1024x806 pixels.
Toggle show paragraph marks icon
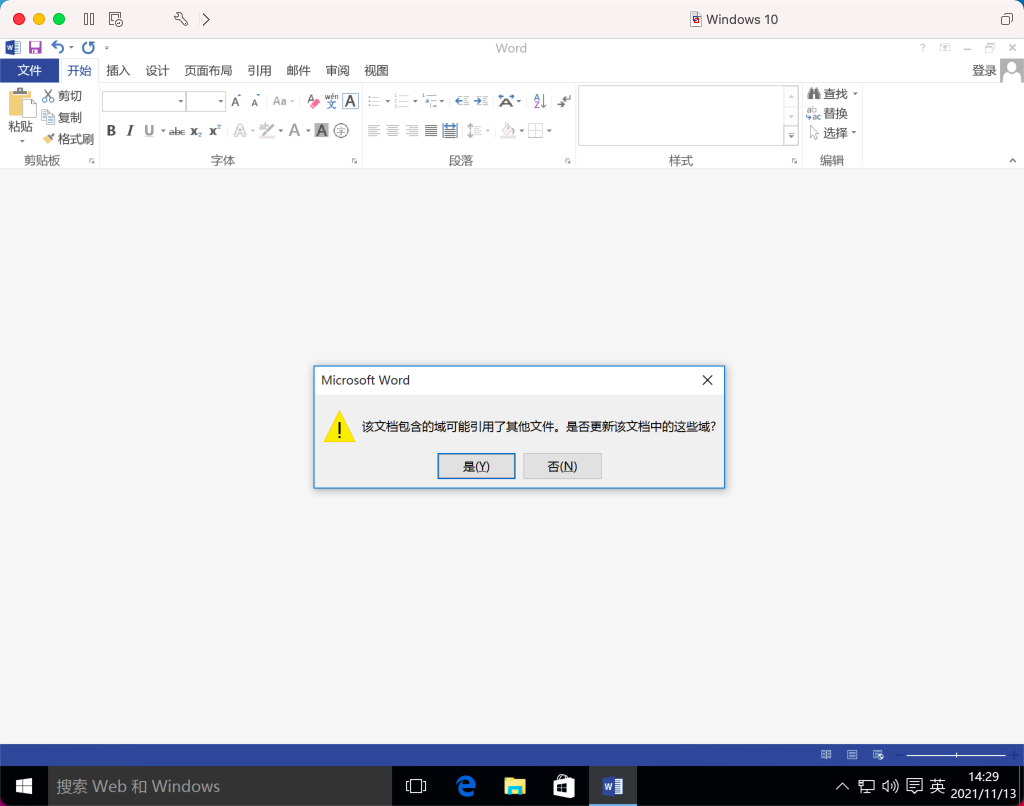[564, 101]
